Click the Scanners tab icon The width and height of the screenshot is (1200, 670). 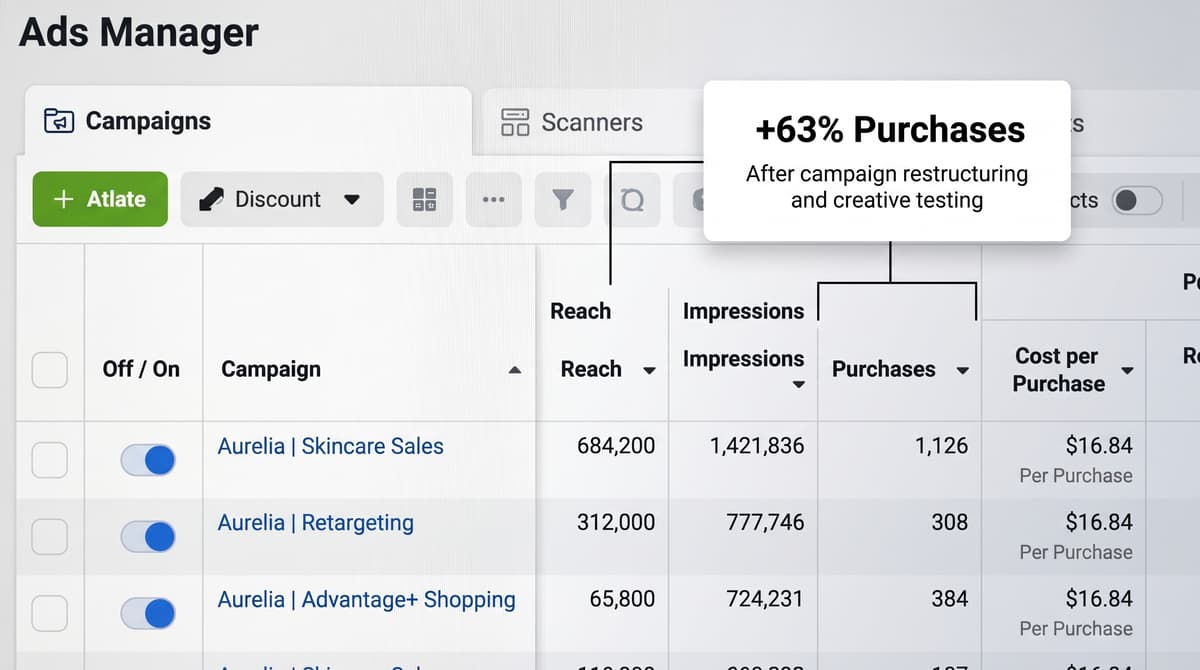tap(515, 122)
